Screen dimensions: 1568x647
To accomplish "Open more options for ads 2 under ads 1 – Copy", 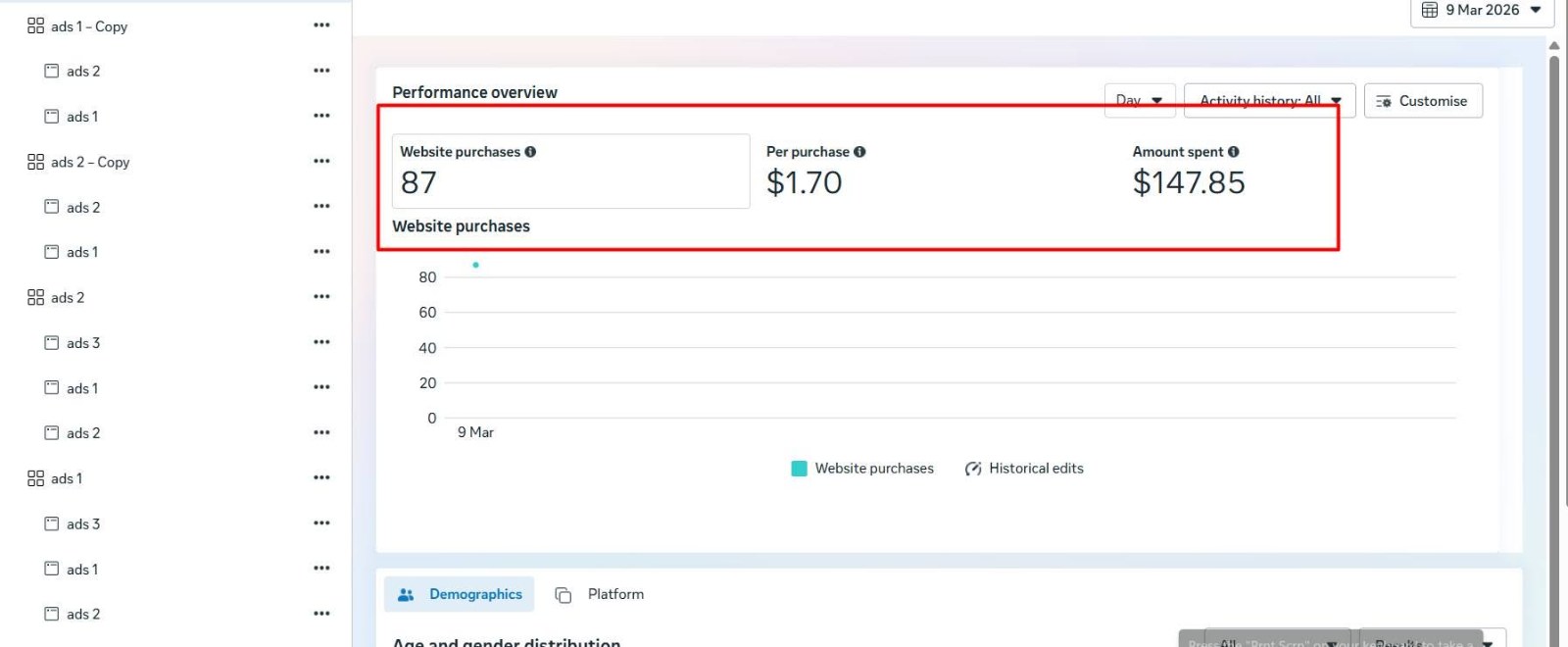I will (321, 71).
